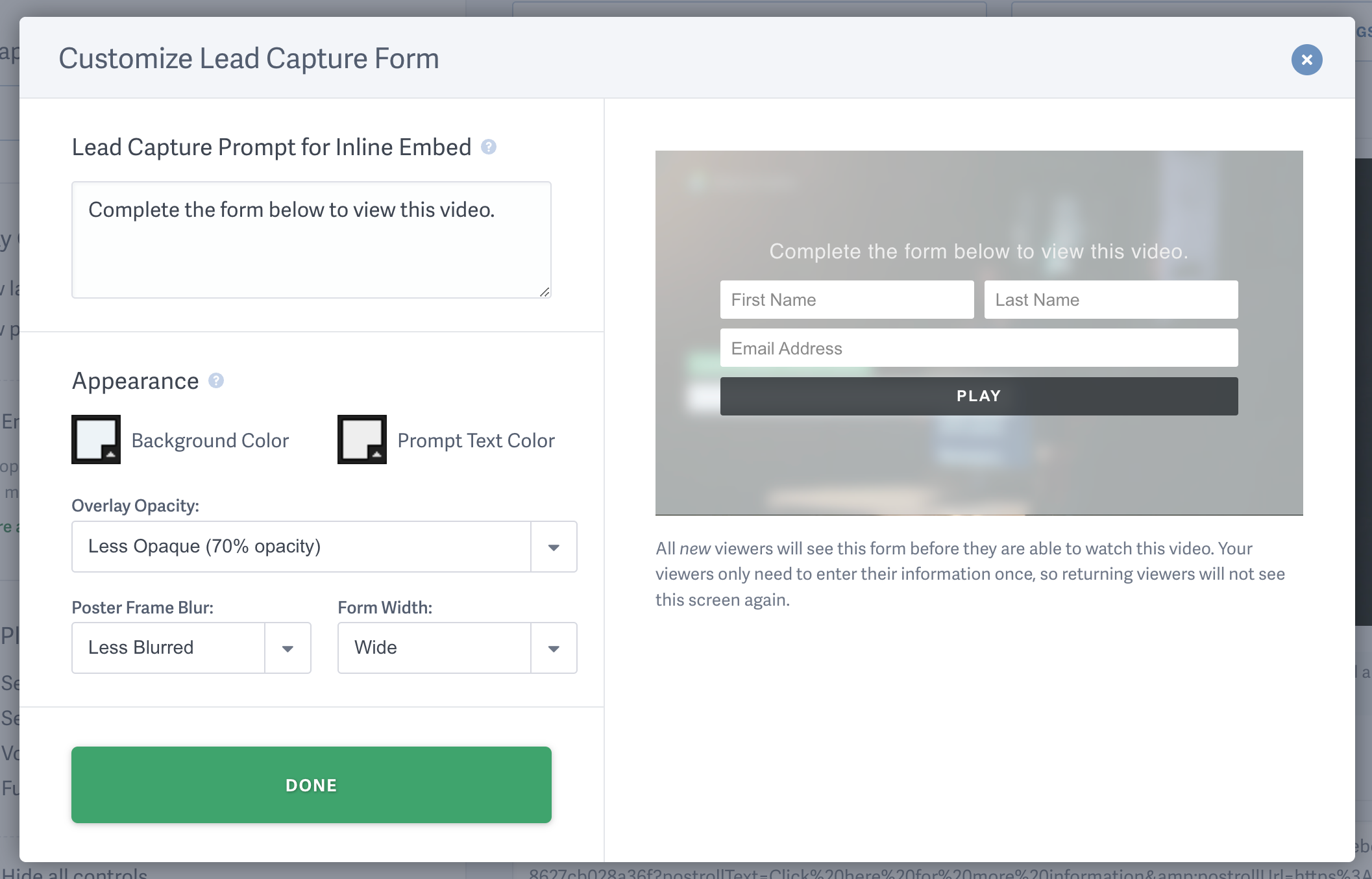Screen dimensions: 1372x879
Task: Edit the lead capture prompt text area
Action: click(311, 240)
